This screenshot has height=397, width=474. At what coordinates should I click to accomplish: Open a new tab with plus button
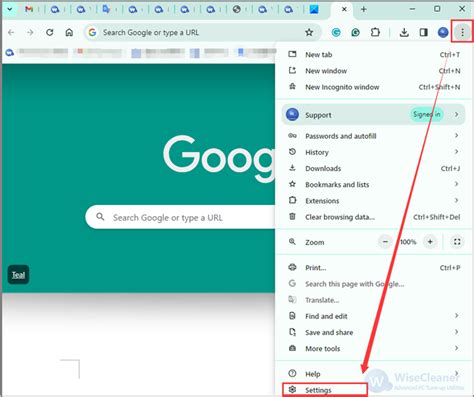(363, 9)
